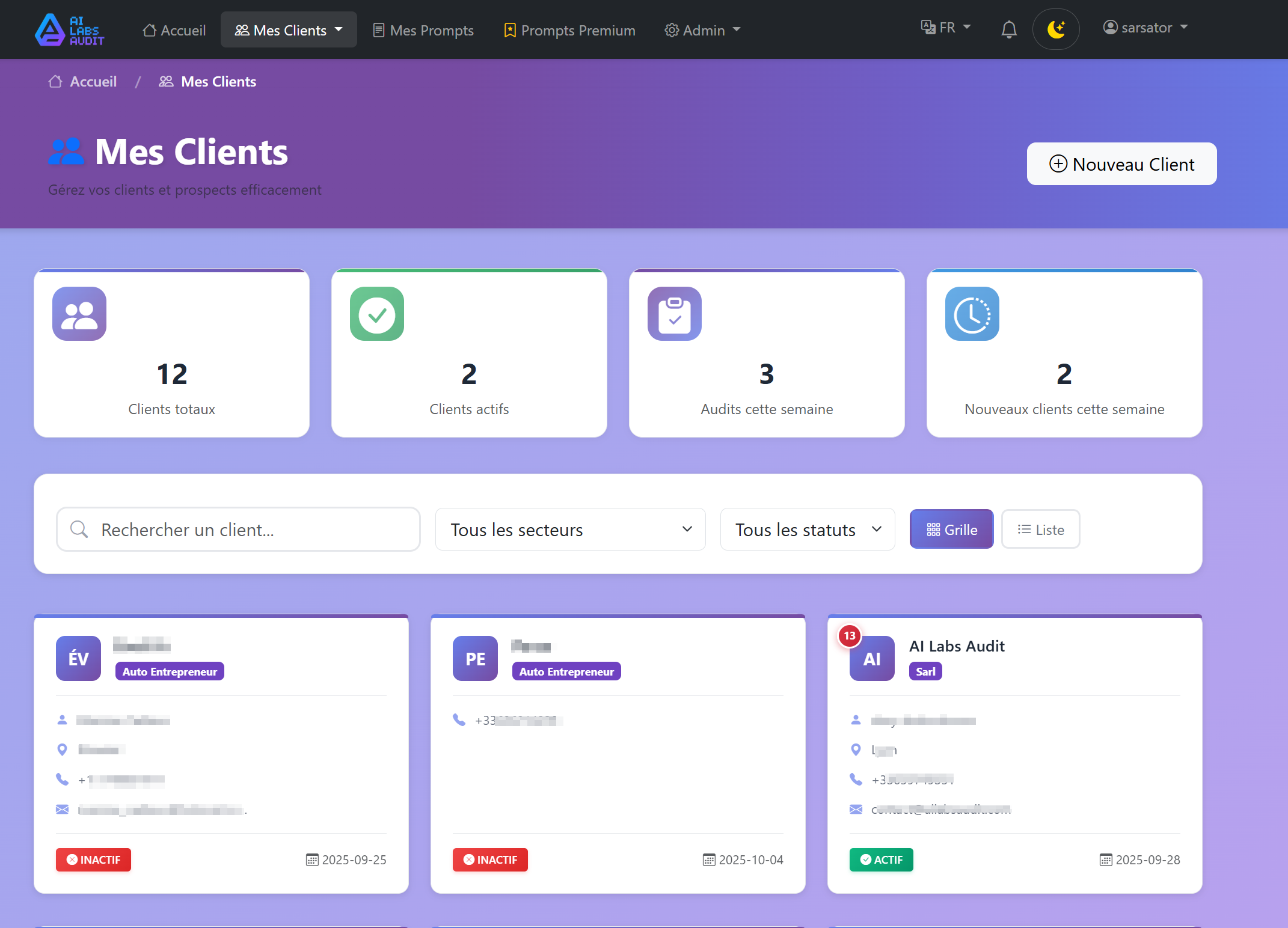The height and width of the screenshot is (928, 1288).
Task: Click the green checkmark on Clients actifs card
Action: coord(376,314)
